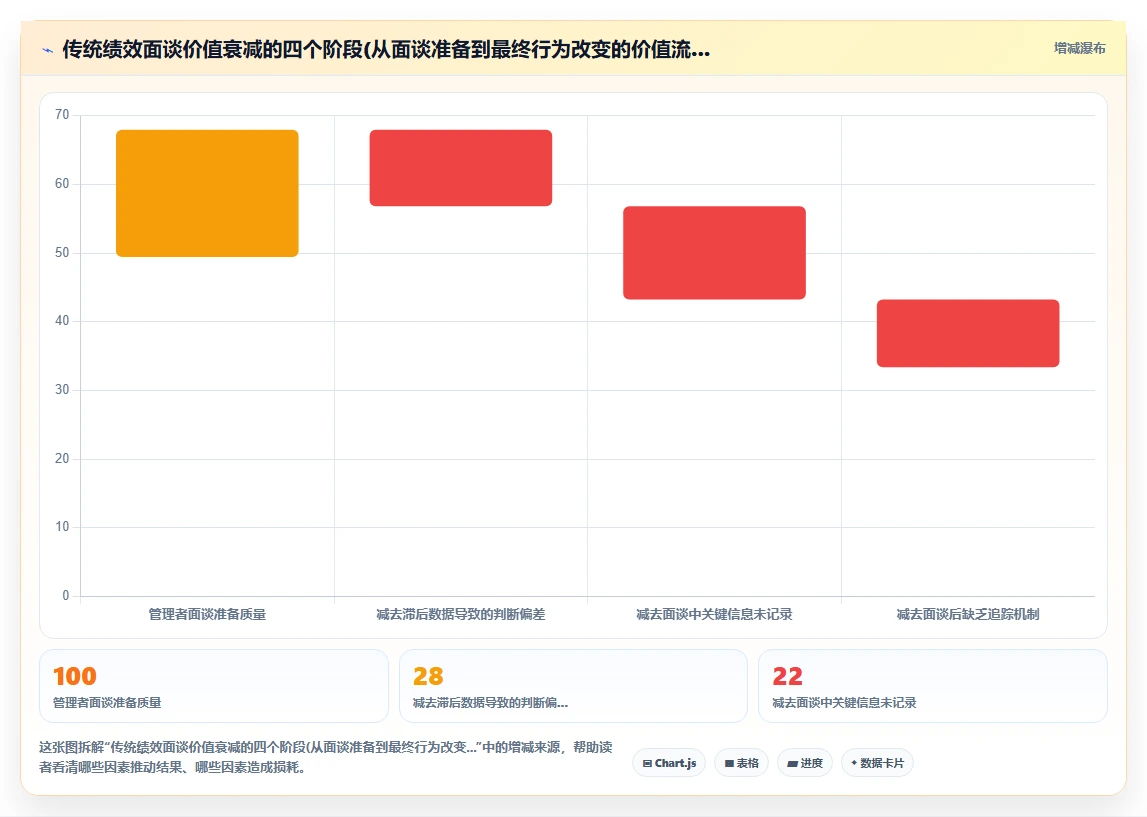Click the y-axis value 60
The height and width of the screenshot is (817, 1147).
point(62,184)
